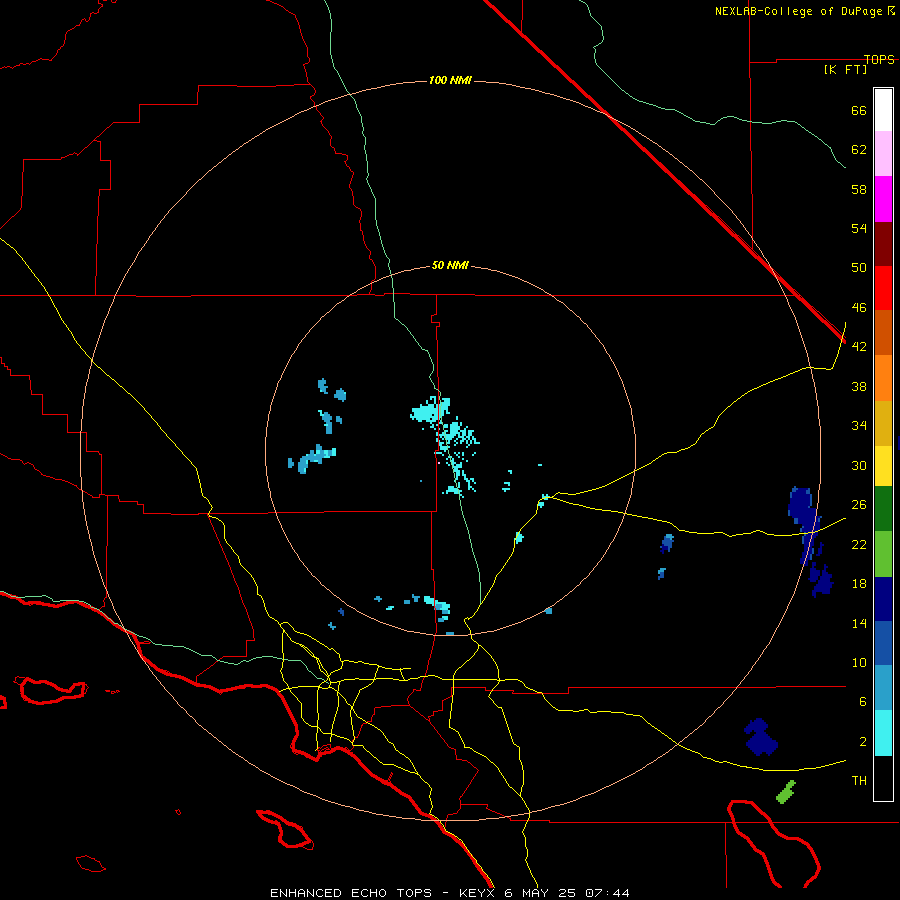Viewport: 900px width, 900px height.
Task: Click the legend value "18"
Action: 859,584
